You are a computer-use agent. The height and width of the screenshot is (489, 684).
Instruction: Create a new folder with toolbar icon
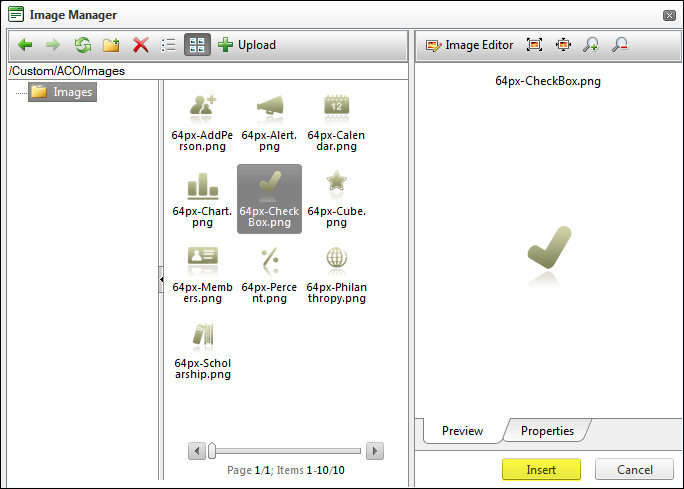(112, 45)
